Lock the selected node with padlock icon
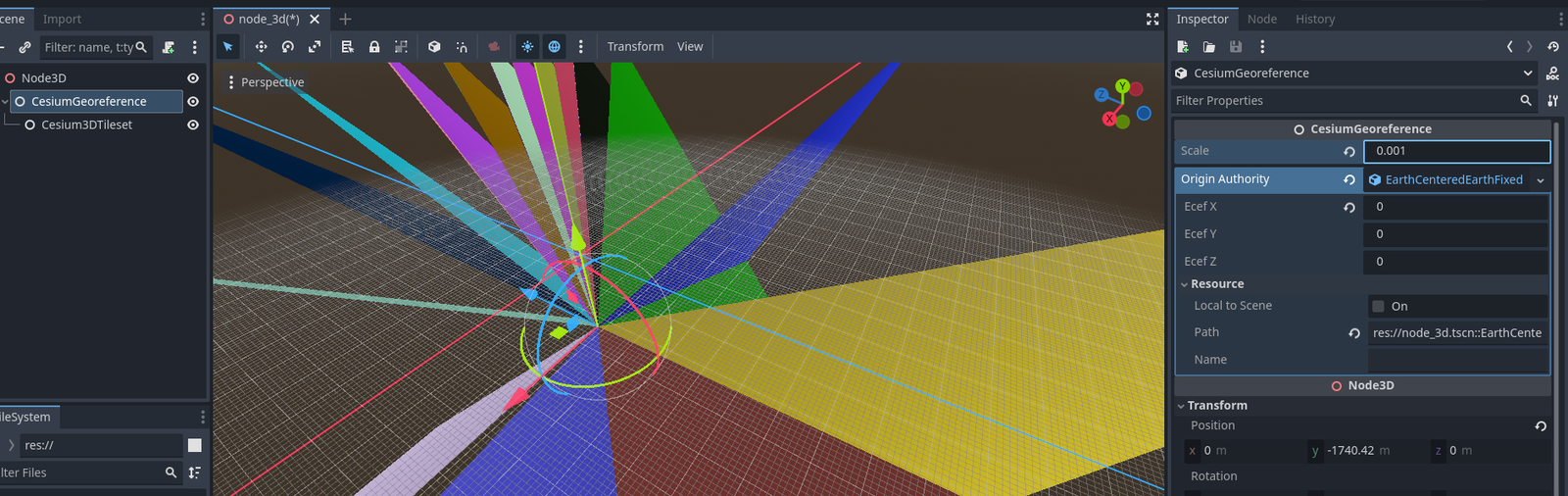Viewport: 1568px width, 496px height. coord(374,46)
